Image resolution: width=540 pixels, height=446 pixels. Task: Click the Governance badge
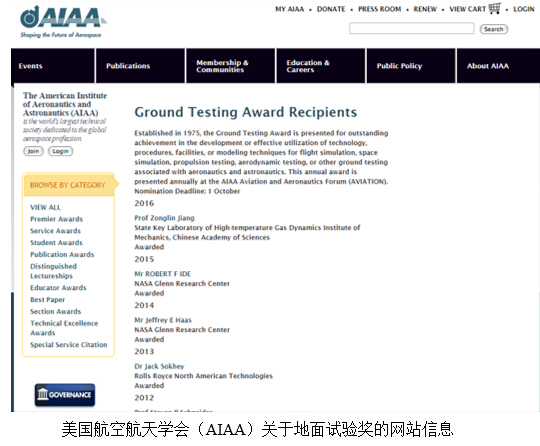(65, 395)
